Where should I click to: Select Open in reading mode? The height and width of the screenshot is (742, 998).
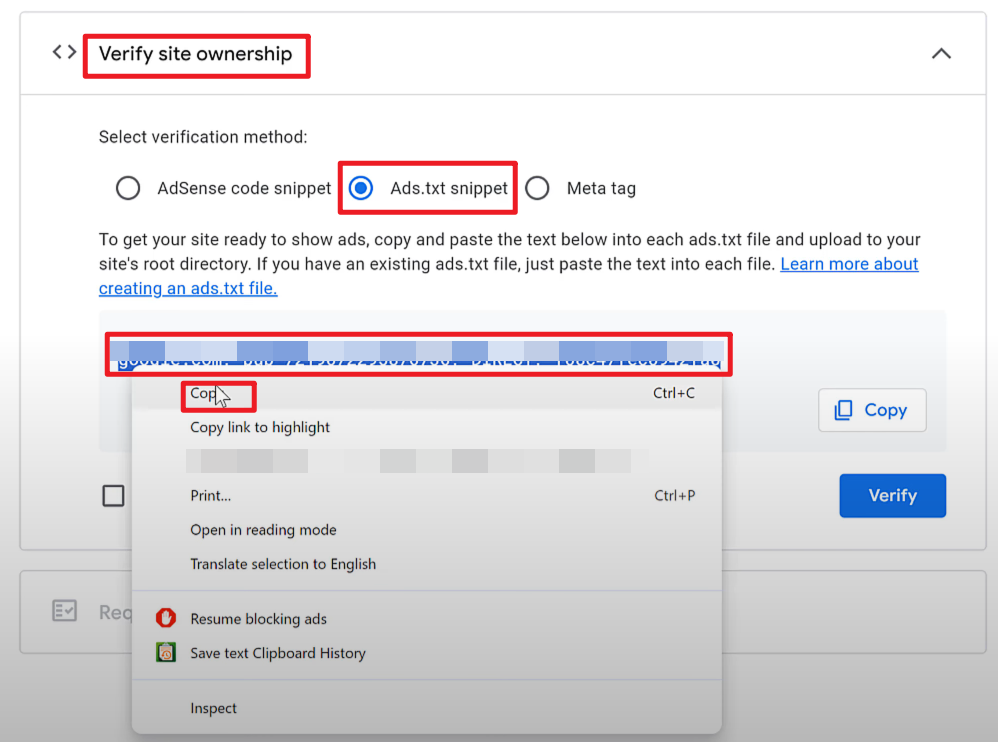(426, 530)
